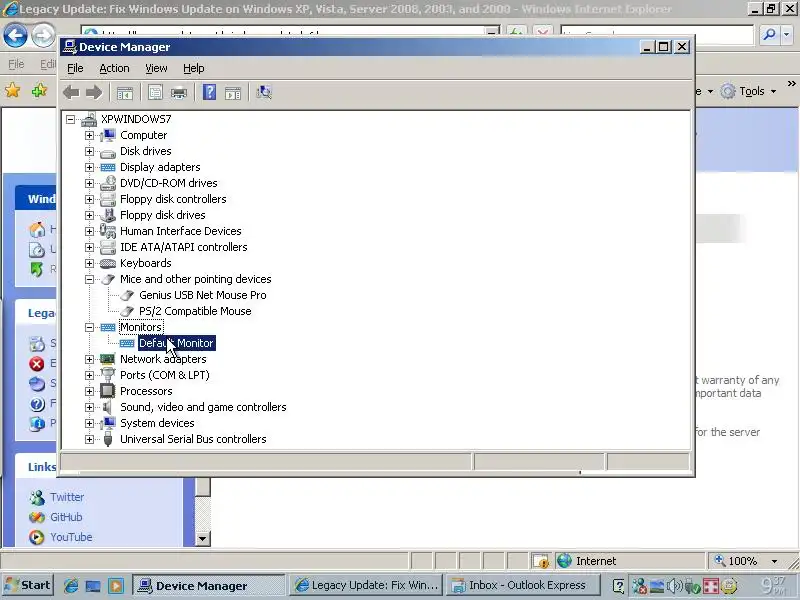Screen dimensions: 800x600
Task: Click Add to Favorites icon in Internet Explorer
Action: pyautogui.click(x=39, y=91)
